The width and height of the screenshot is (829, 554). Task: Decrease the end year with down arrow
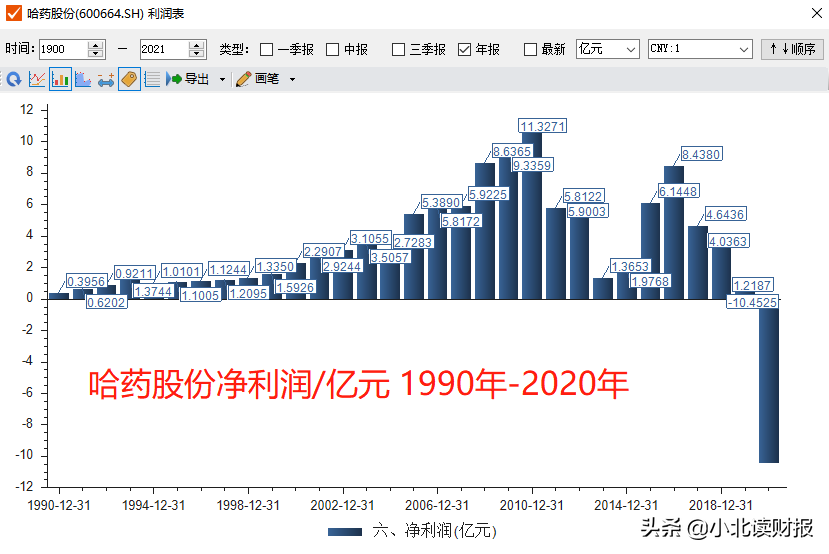[x=196, y=54]
